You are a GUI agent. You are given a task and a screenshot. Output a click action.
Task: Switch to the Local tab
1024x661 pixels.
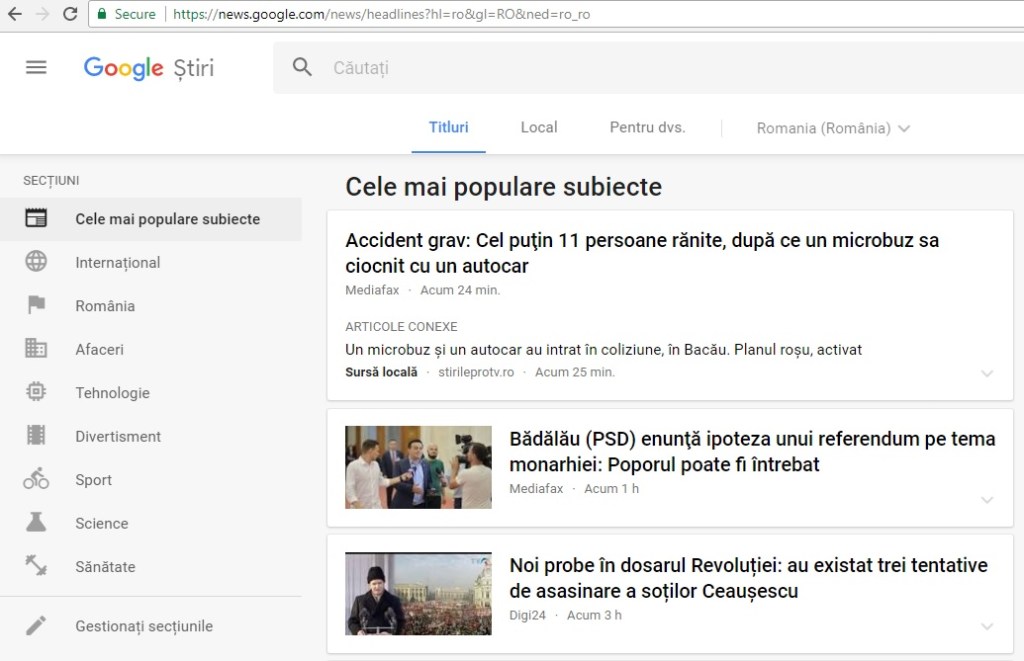coord(538,127)
